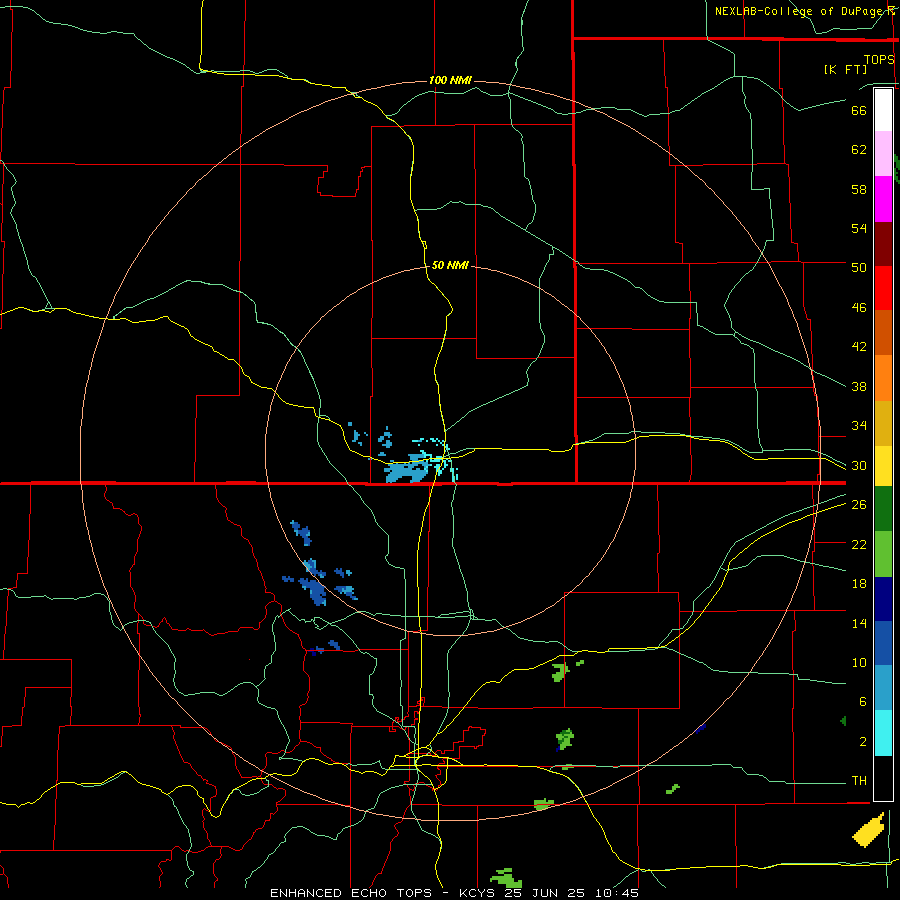Click the '62' legend value
This screenshot has height=900, width=900.
859,150
